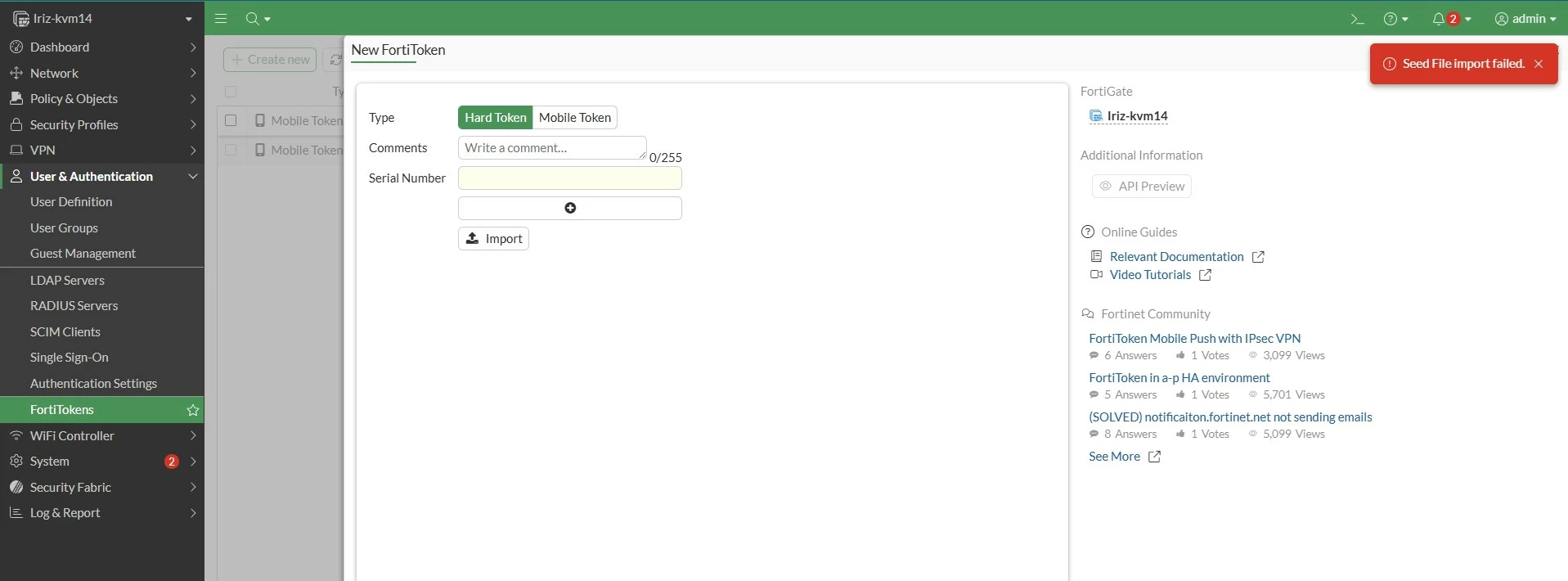The width and height of the screenshot is (1568, 581).
Task: Click the Import button
Action: tap(494, 239)
